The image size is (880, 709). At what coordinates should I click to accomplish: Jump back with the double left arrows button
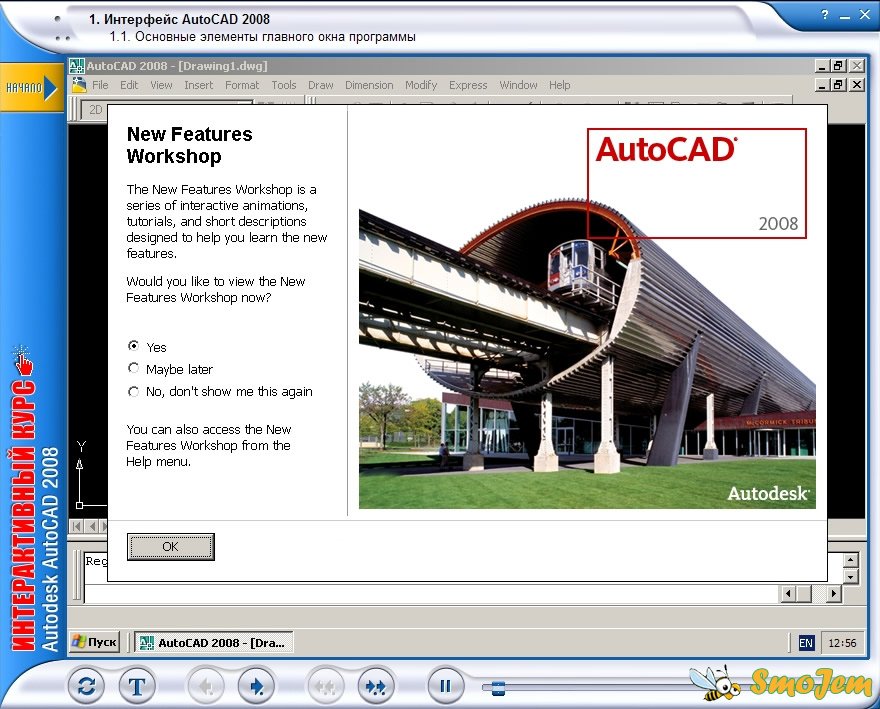[325, 685]
